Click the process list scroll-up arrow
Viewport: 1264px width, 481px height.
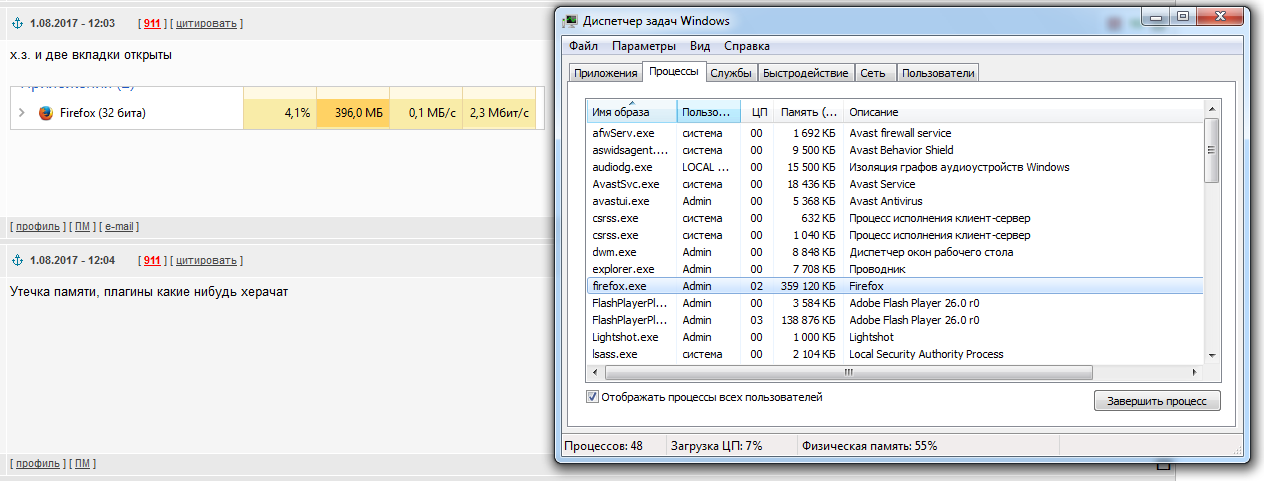pos(1211,108)
